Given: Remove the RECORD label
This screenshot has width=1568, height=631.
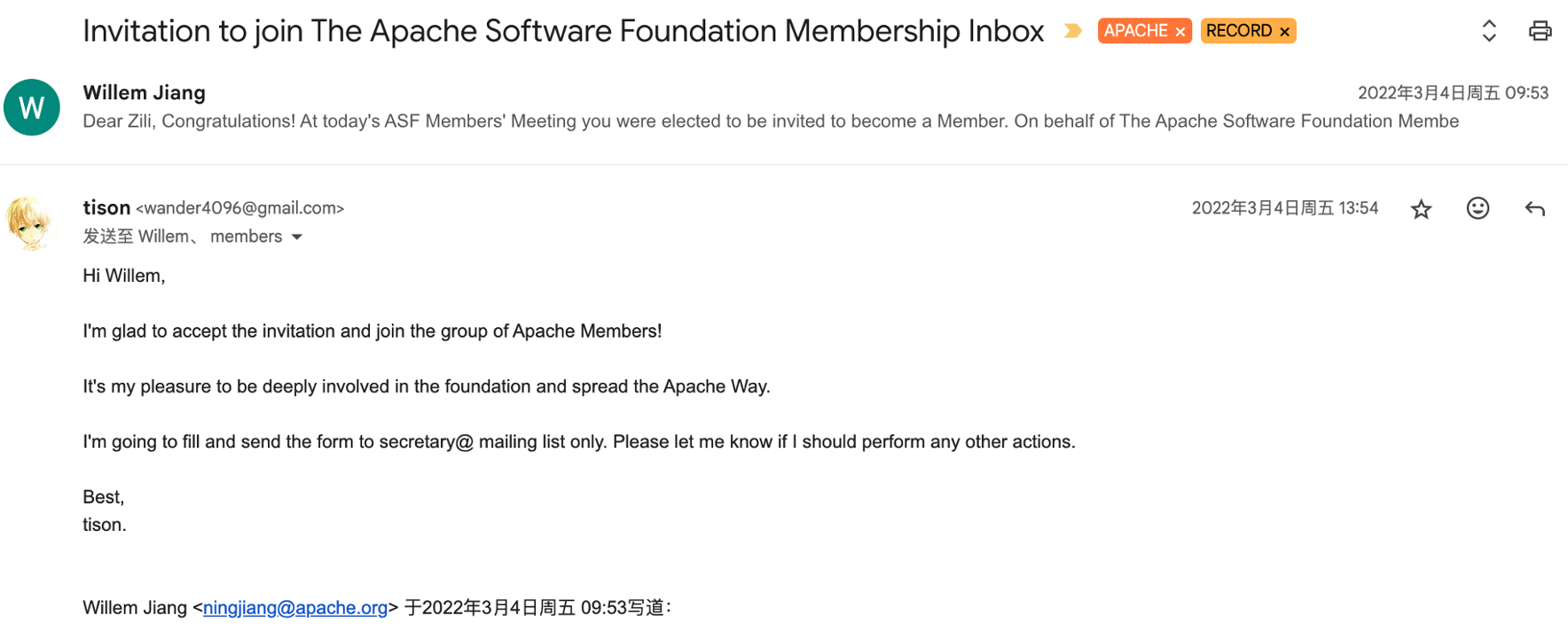Looking at the screenshot, I should pos(1284,32).
